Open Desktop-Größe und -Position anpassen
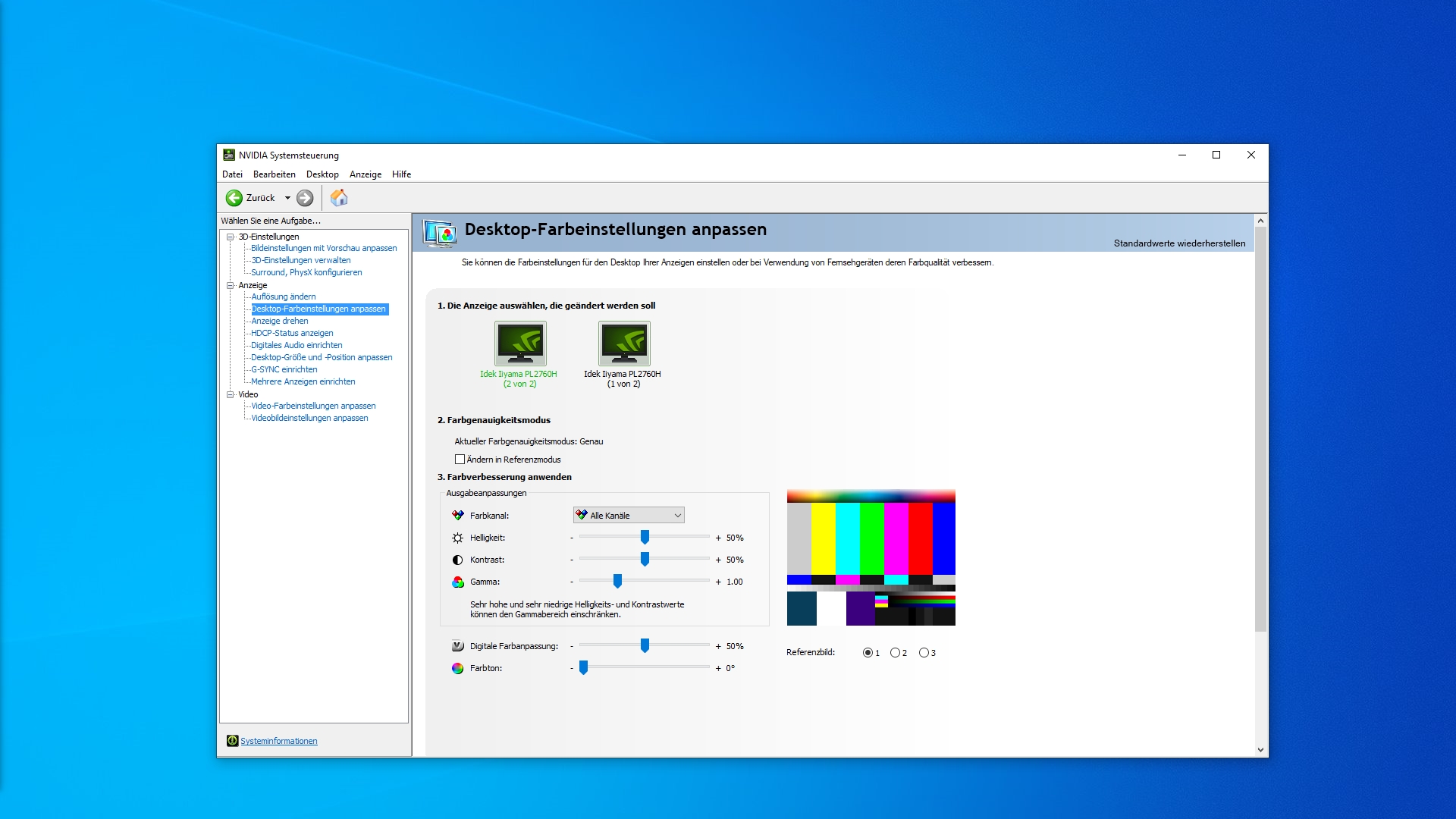Screen dimensions: 1456x819 (x=322, y=357)
